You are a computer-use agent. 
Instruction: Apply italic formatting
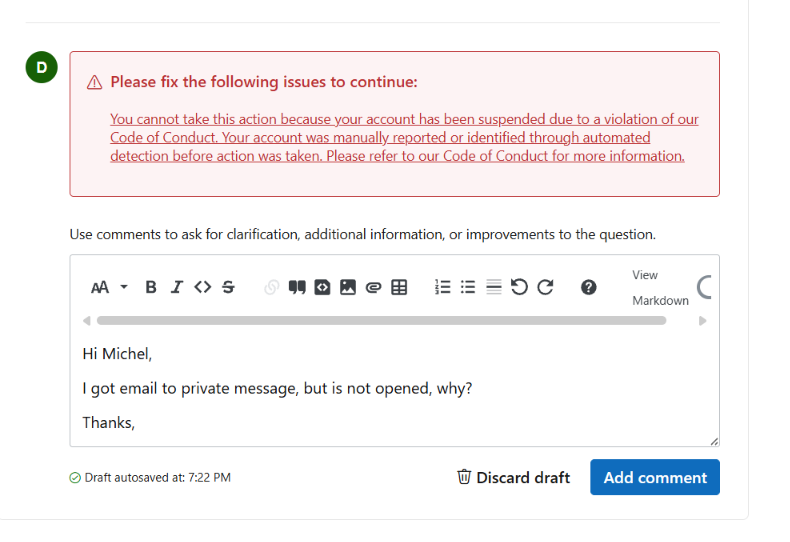coord(176,287)
